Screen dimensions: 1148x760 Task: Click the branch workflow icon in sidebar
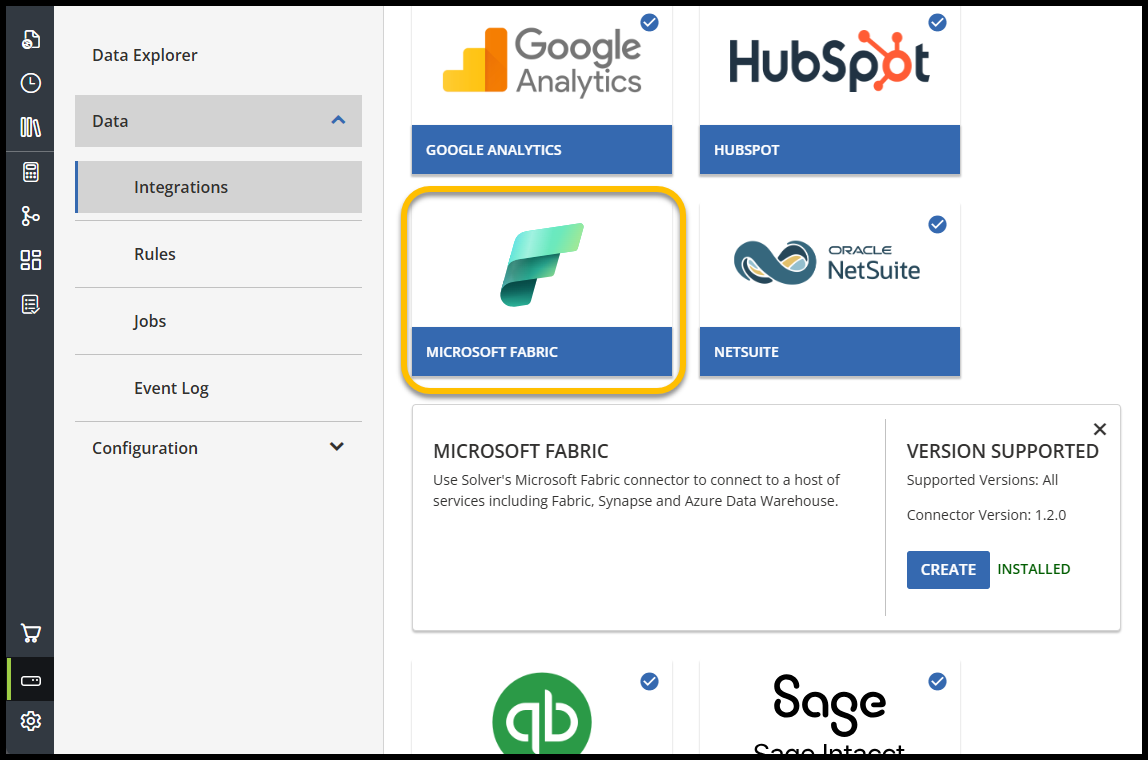(x=31, y=216)
